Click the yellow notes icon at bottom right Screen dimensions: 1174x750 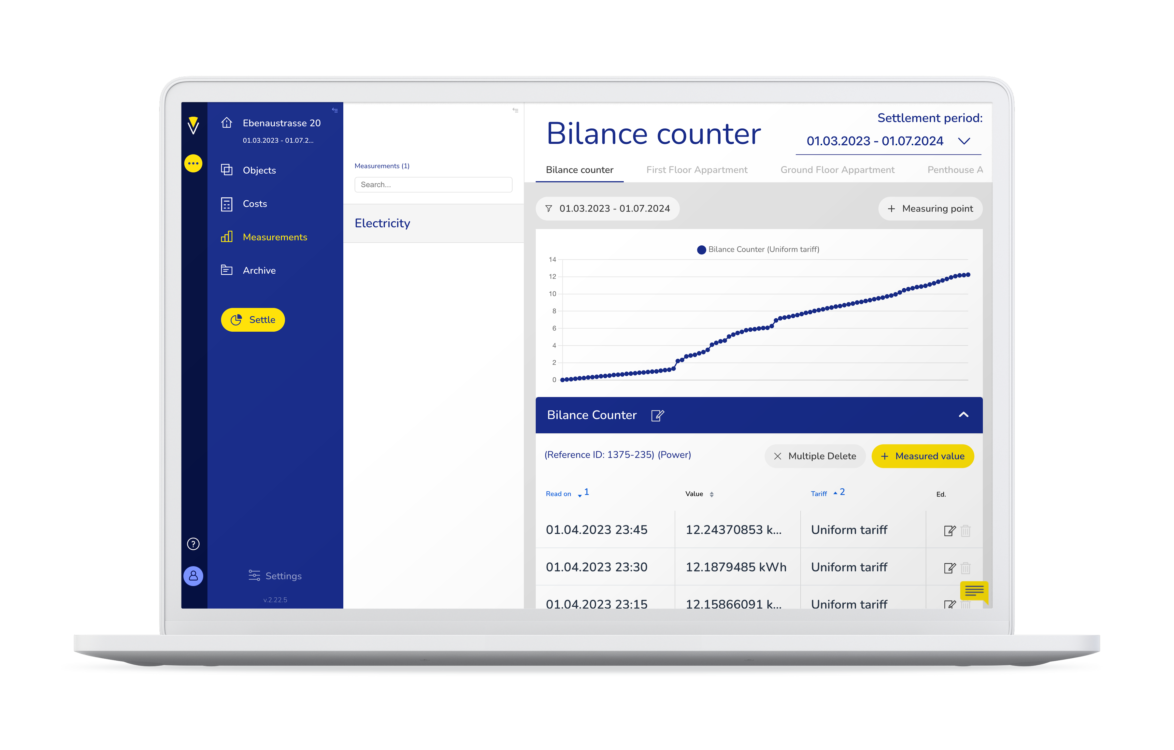click(974, 591)
